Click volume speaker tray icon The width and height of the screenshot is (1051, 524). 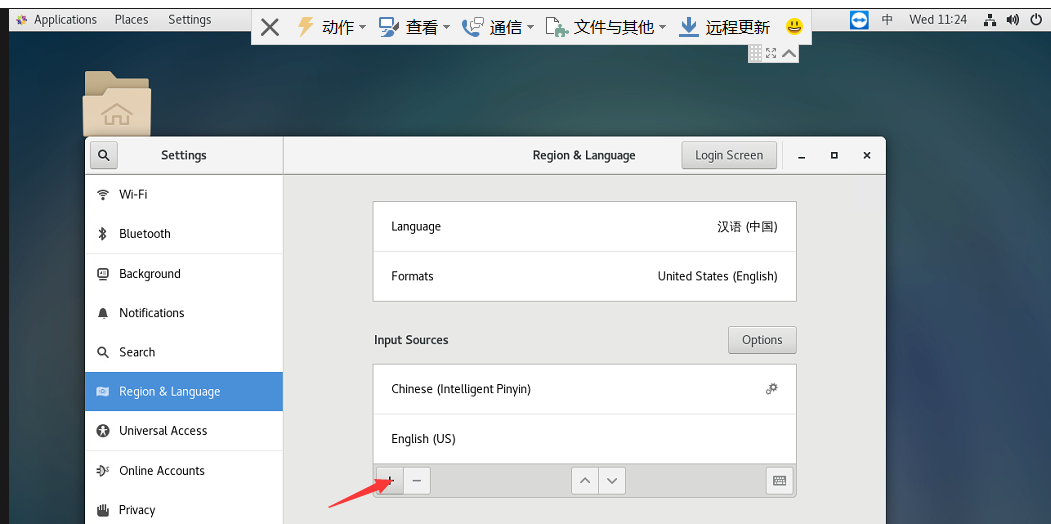tap(1012, 20)
